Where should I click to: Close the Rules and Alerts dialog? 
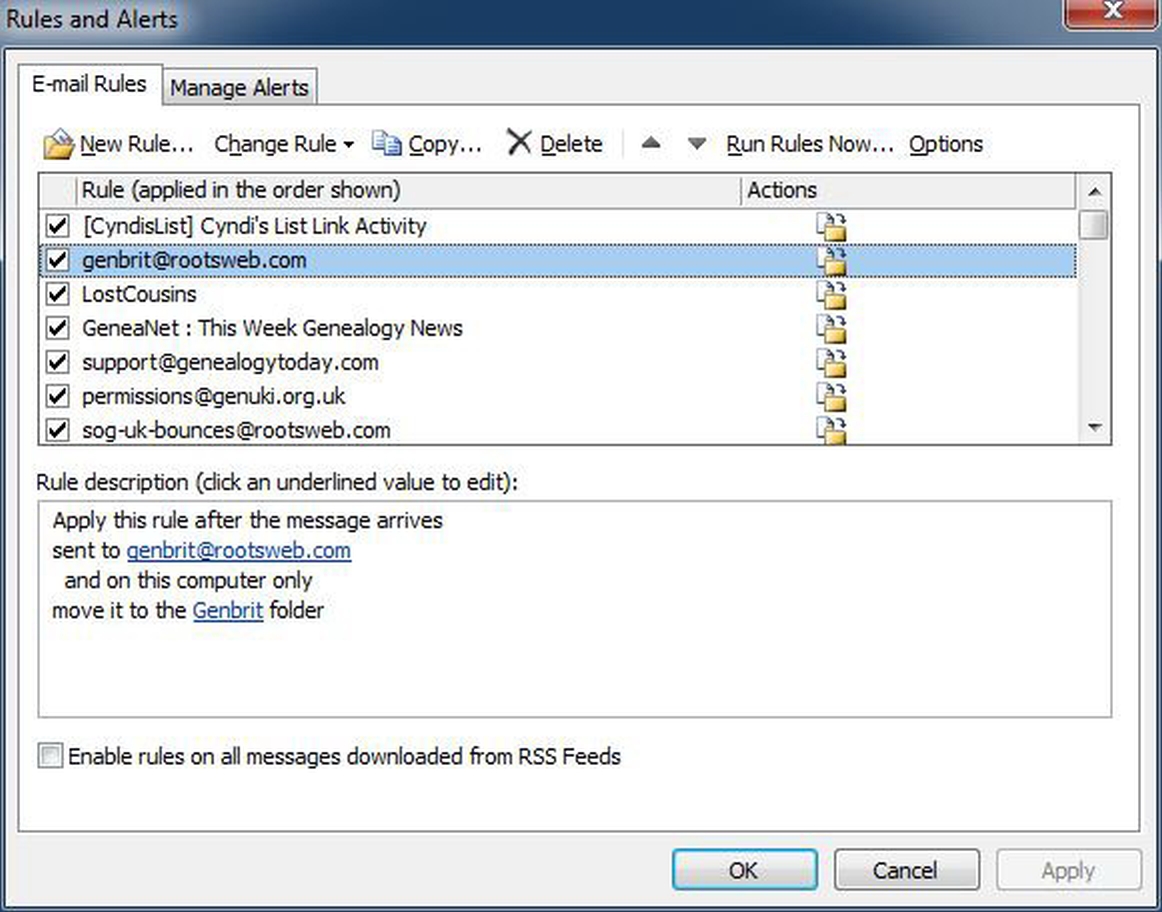[1112, 12]
